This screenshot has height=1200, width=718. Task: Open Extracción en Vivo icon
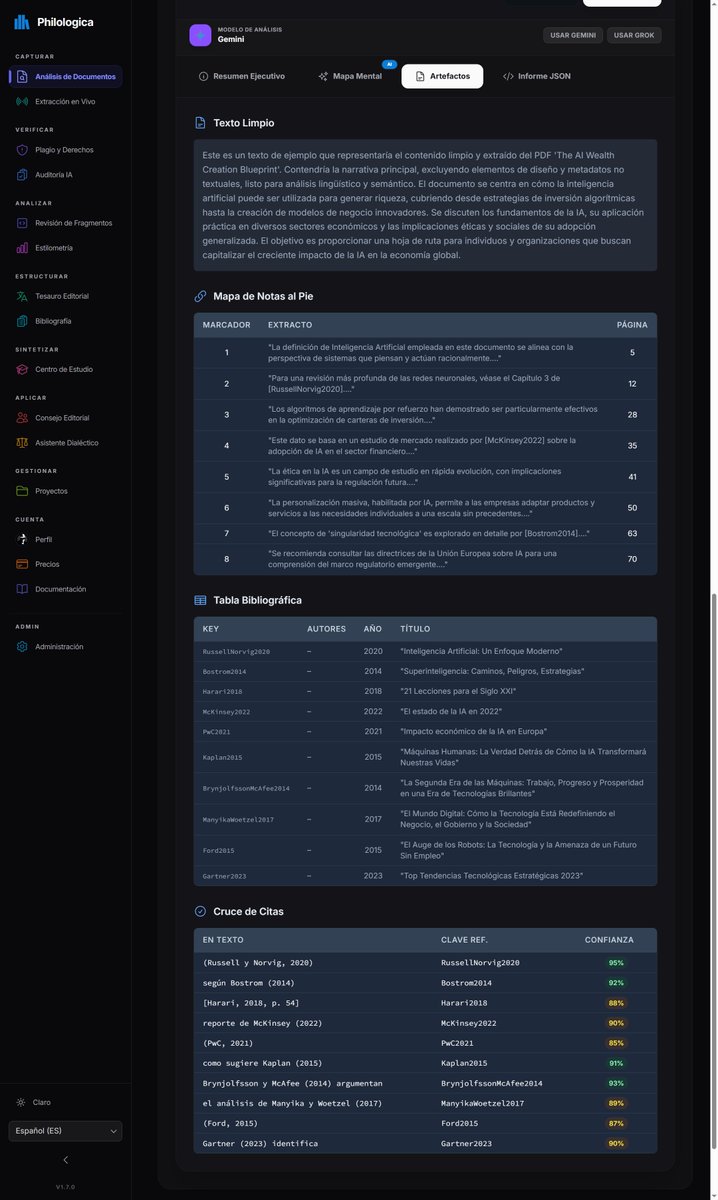coord(23,101)
